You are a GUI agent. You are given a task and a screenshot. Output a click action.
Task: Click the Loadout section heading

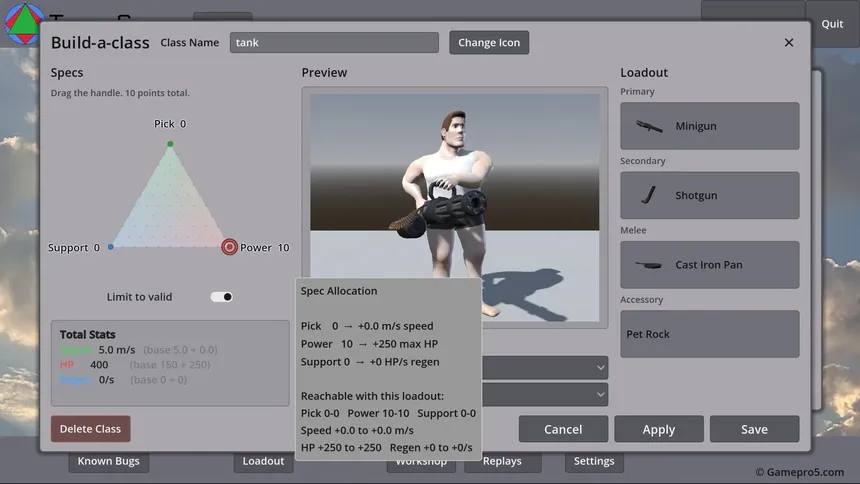tap(644, 72)
